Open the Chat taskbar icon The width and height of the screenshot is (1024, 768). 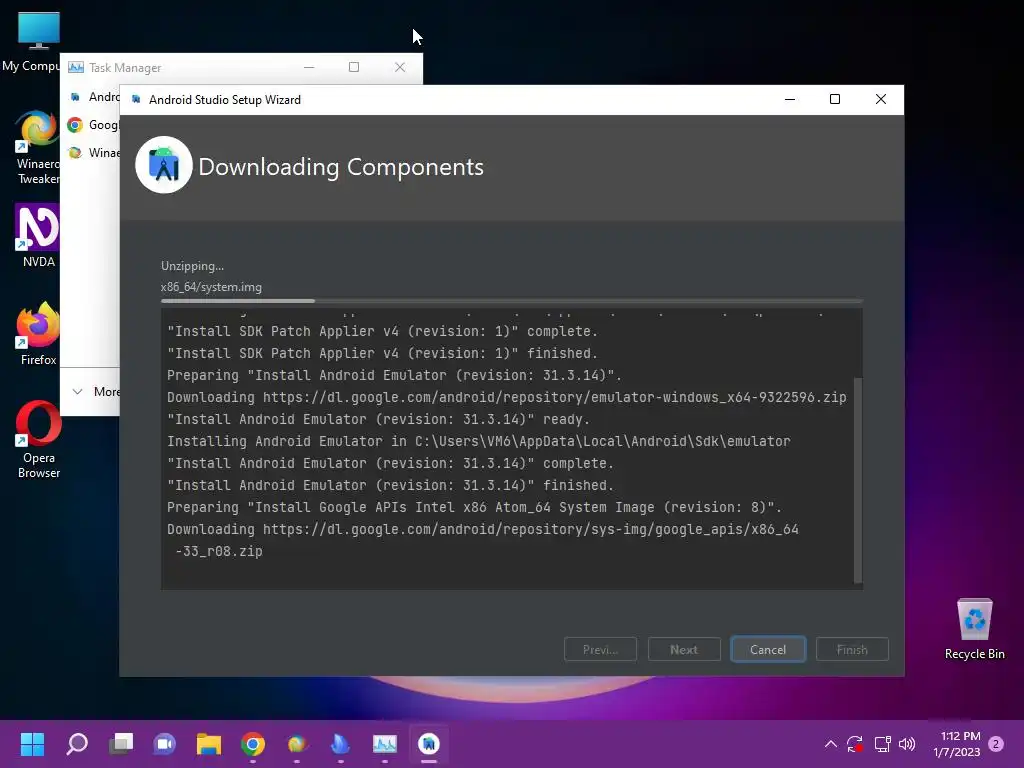click(165, 744)
